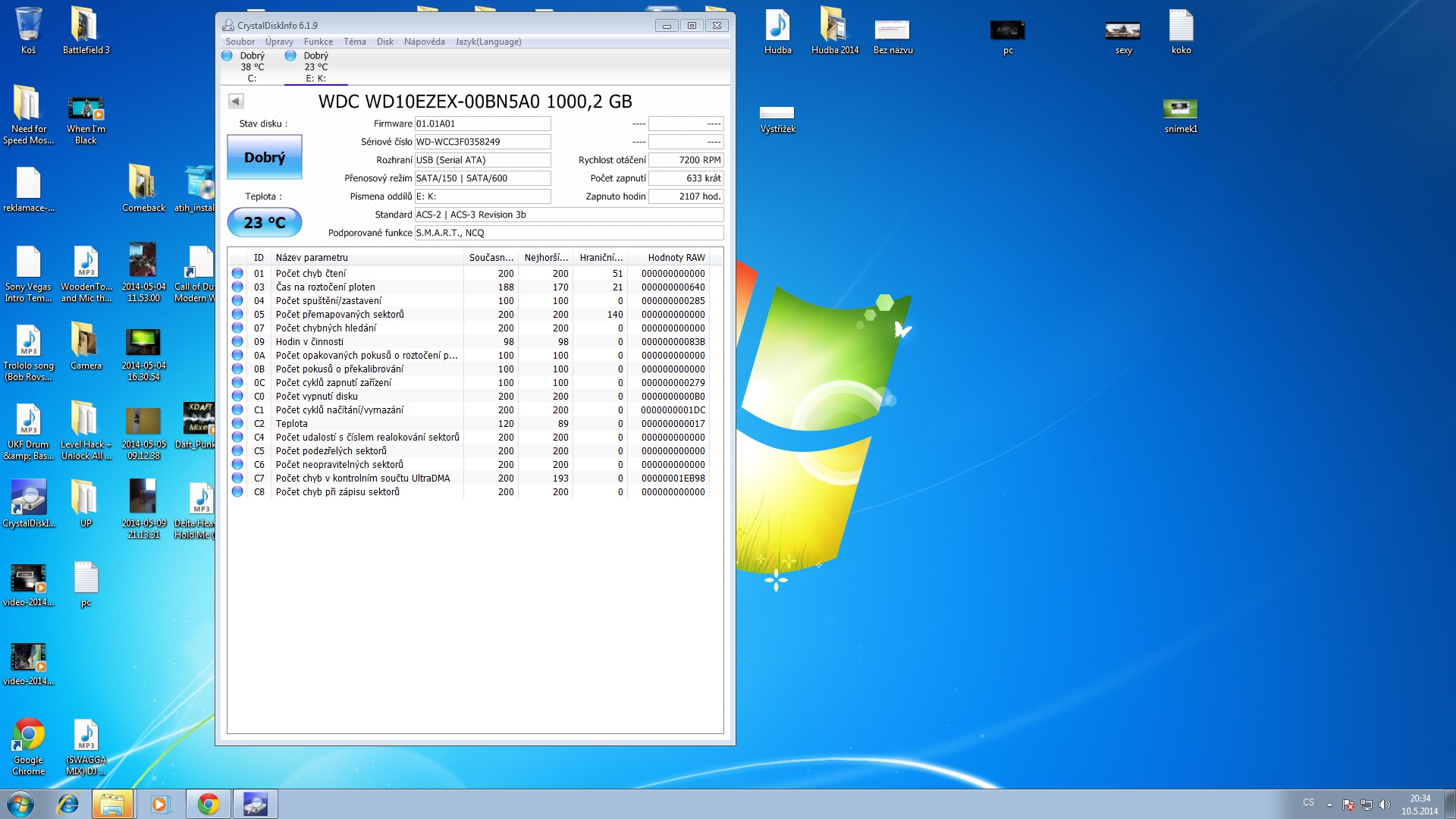Click the Firmware field 01.01A01
This screenshot has height=819, width=1456.
(482, 124)
